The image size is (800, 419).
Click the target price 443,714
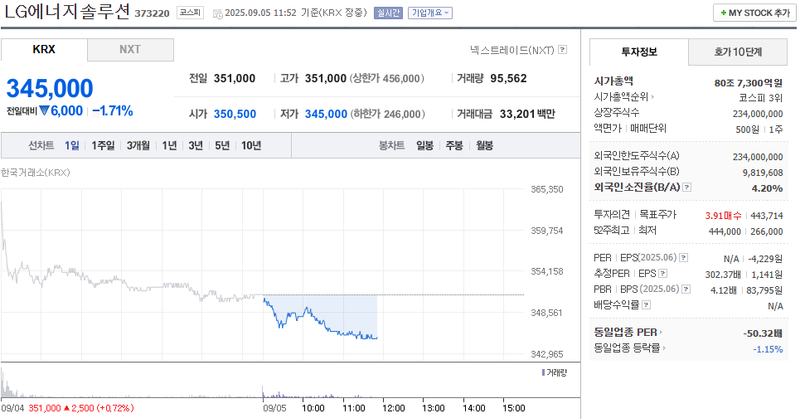click(x=767, y=216)
